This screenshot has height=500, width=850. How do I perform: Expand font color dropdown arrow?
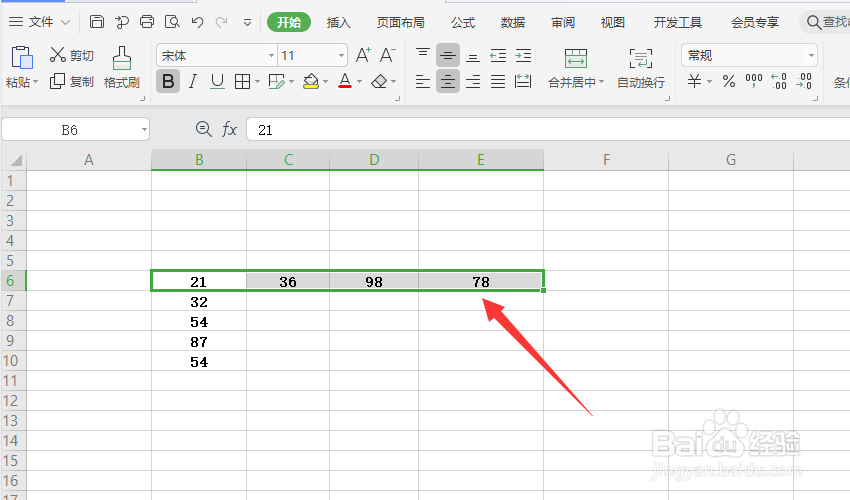coord(359,82)
